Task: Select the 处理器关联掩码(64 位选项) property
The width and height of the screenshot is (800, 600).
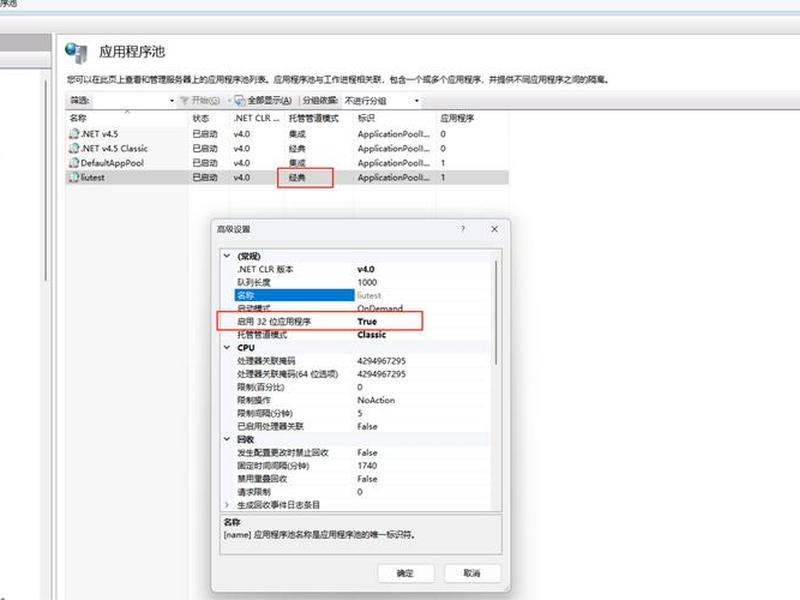Action: [x=287, y=374]
